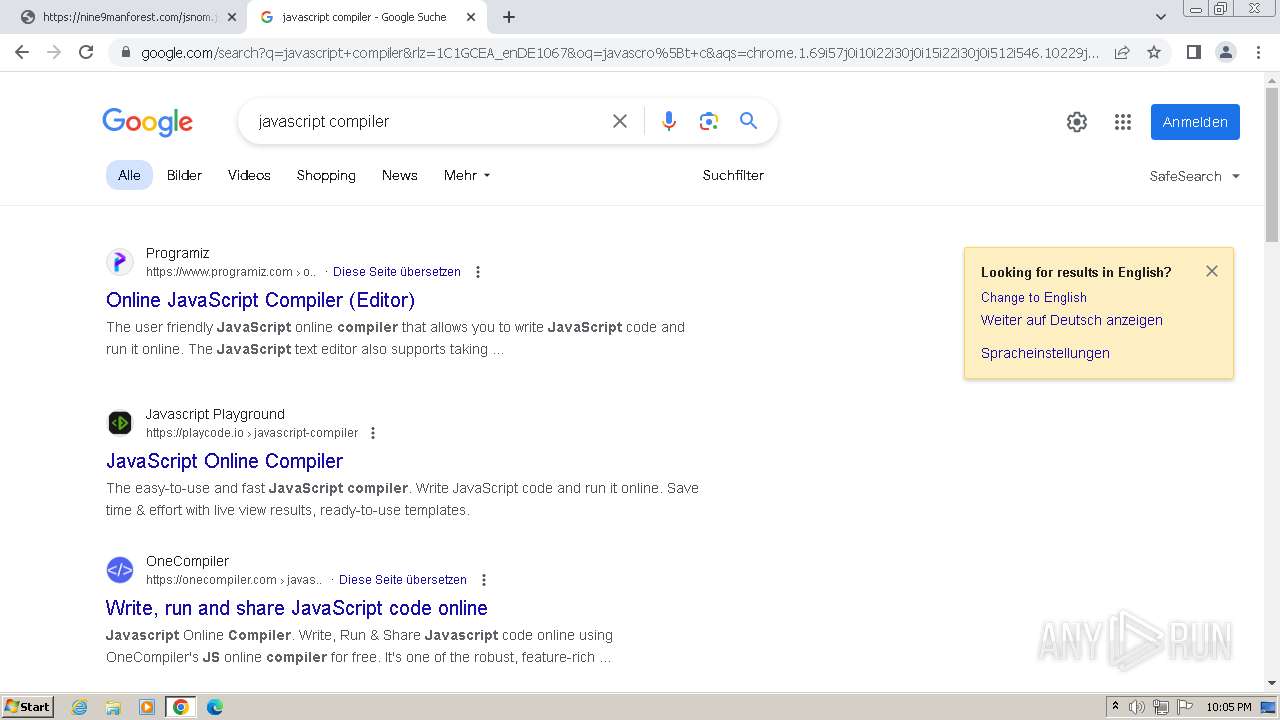Launch Internet Explorer from taskbar
Viewport: 1280px width, 720px height.
[80, 707]
